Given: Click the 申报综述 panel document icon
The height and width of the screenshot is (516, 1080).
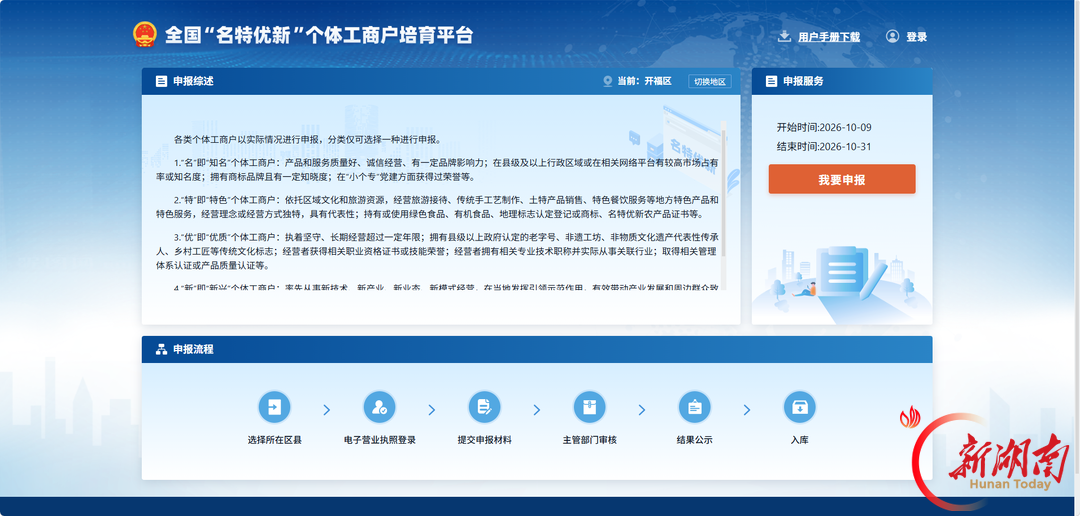Looking at the screenshot, I should coord(161,81).
